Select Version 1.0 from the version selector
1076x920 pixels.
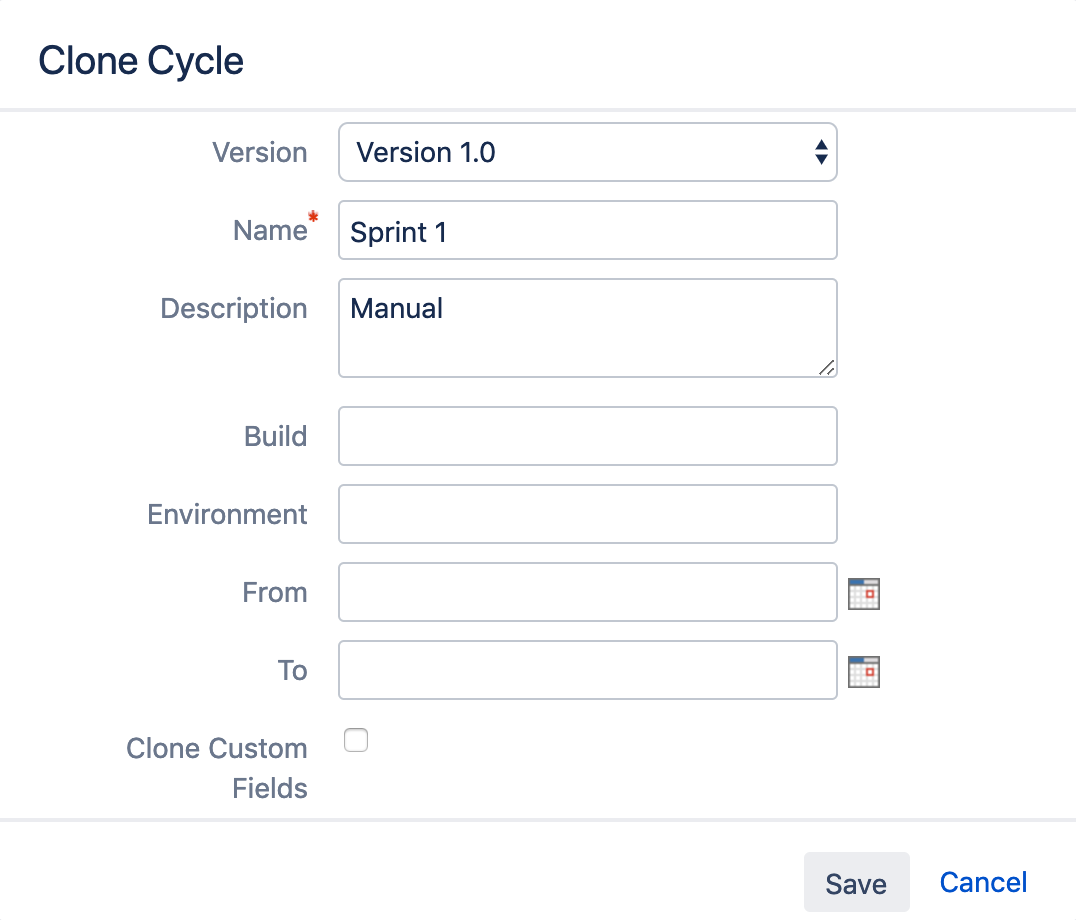[588, 152]
